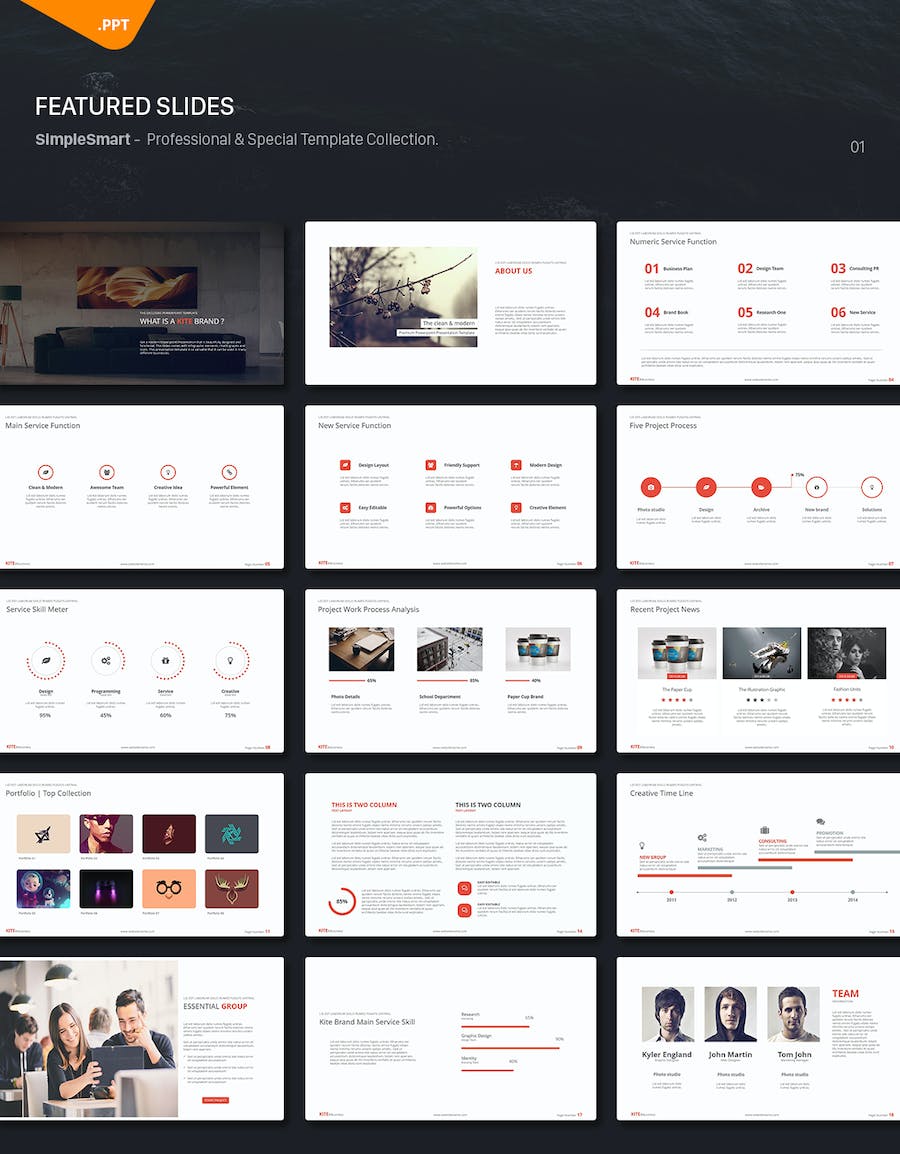The width and height of the screenshot is (900, 1154).
Task: Click the red 'TEAM' heading
Action: pos(845,994)
